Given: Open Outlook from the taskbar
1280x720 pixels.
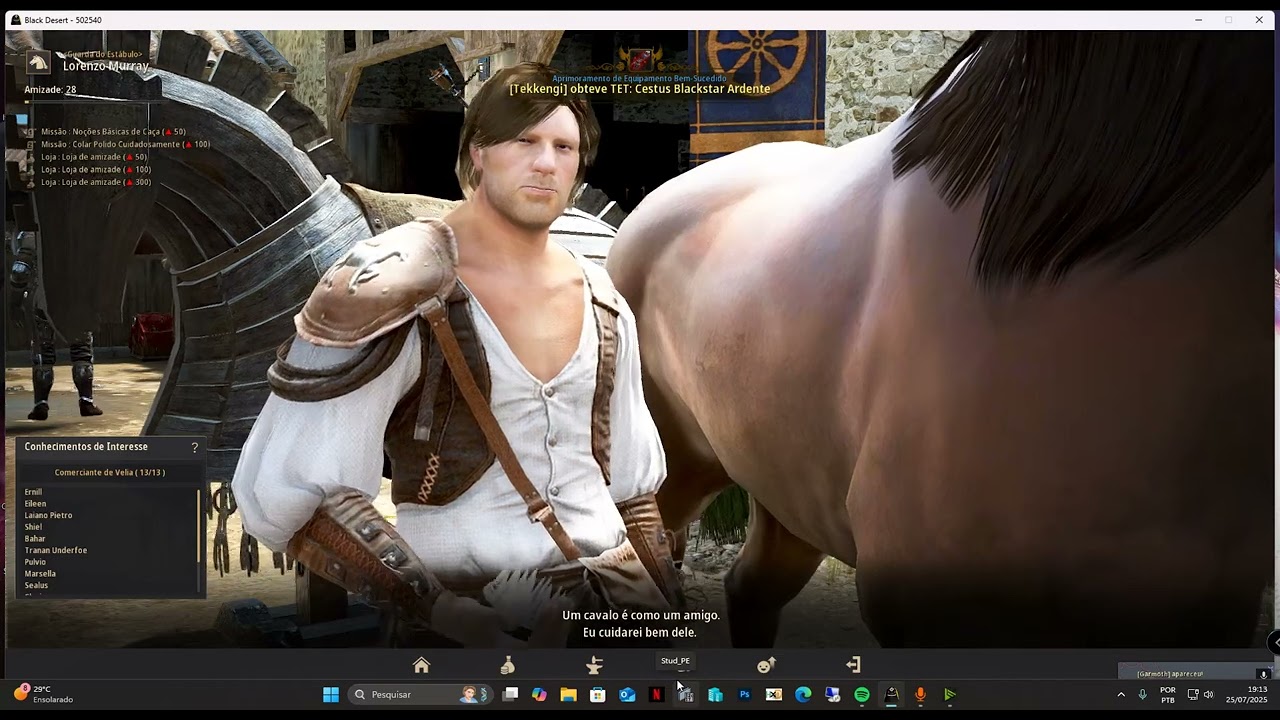Looking at the screenshot, I should point(627,694).
